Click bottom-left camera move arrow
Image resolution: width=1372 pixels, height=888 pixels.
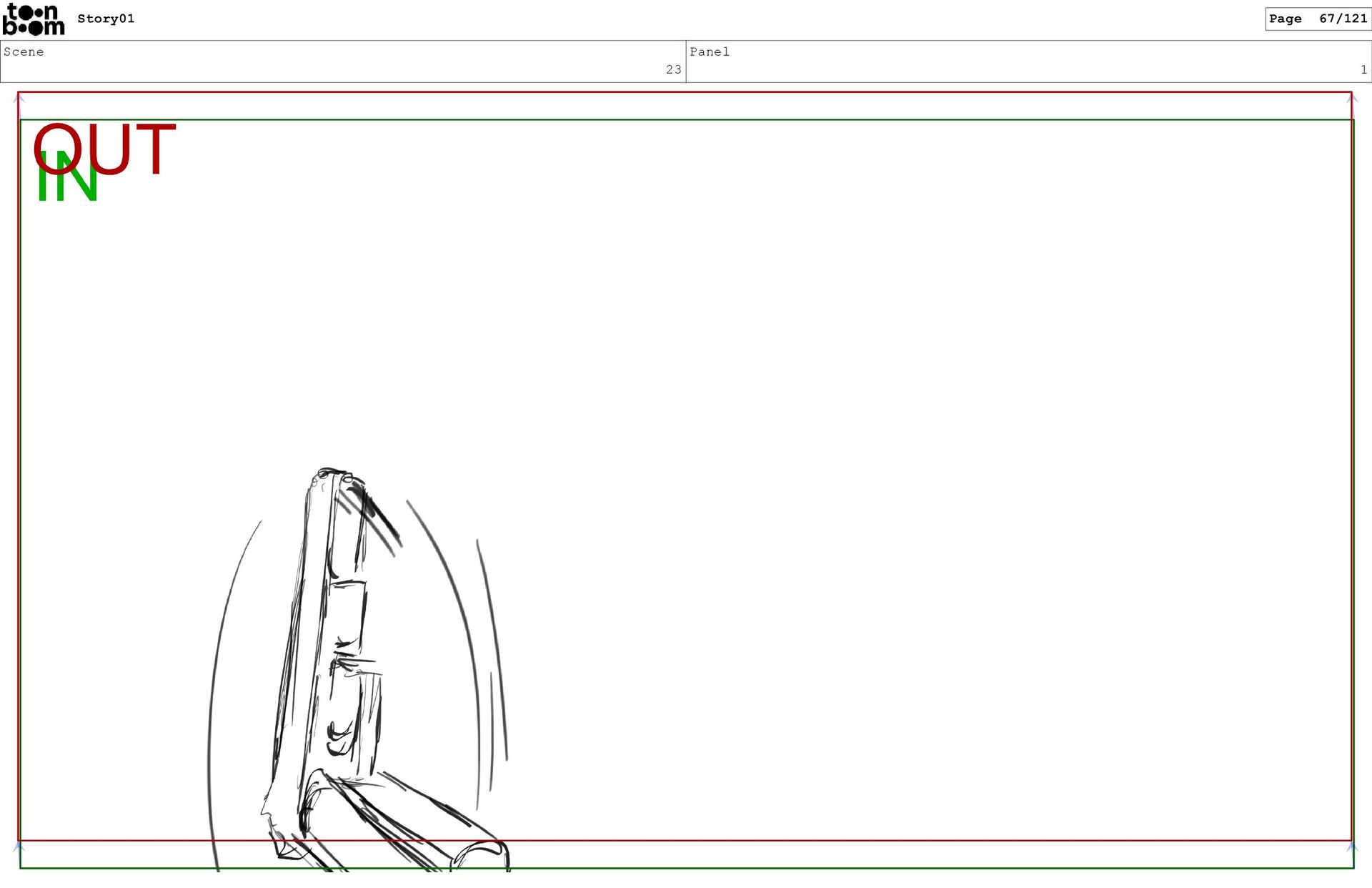pos(19,847)
